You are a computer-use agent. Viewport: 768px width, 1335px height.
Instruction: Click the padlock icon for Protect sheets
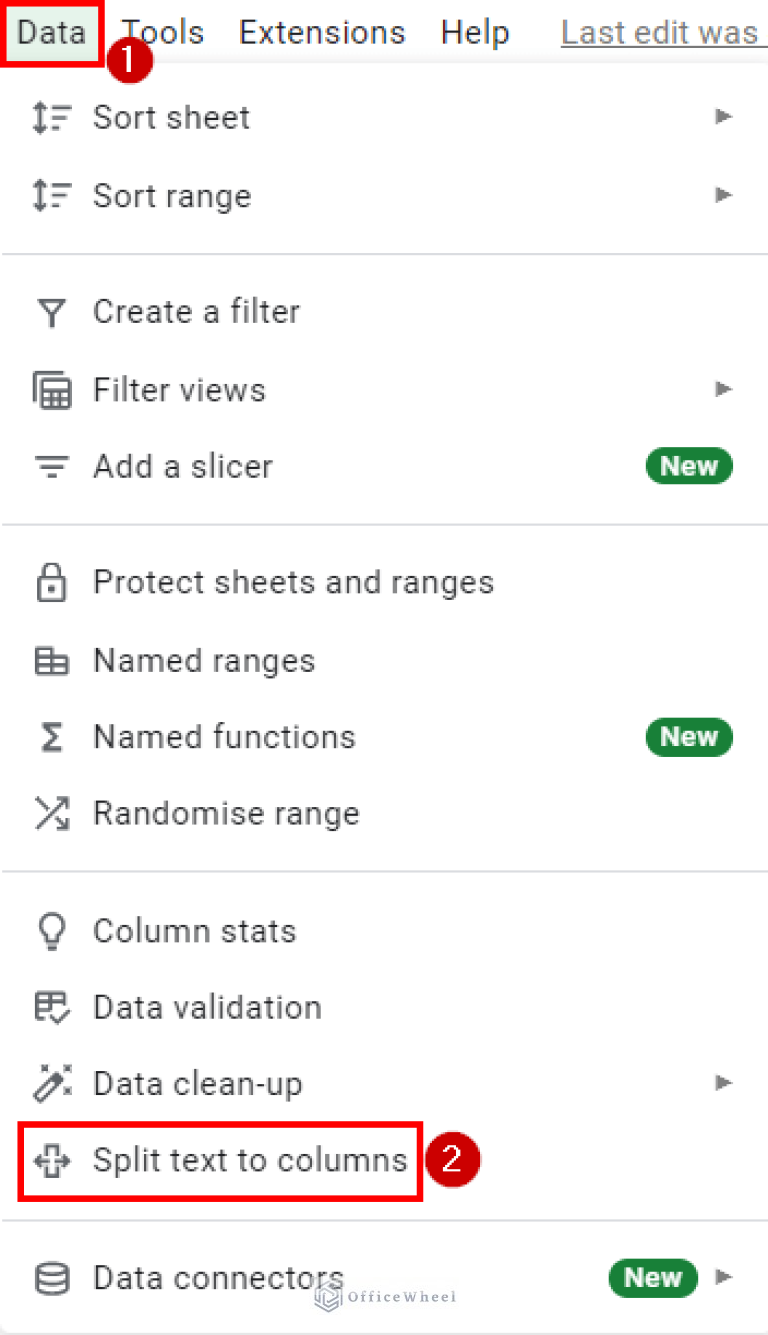[x=51, y=583]
